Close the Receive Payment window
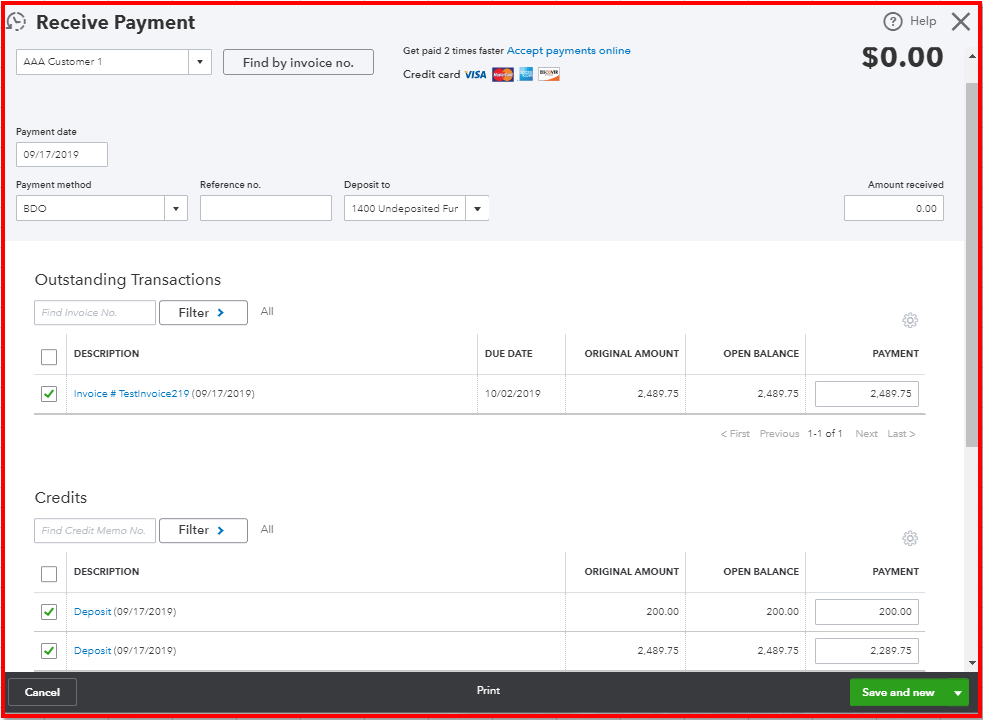 960,22
